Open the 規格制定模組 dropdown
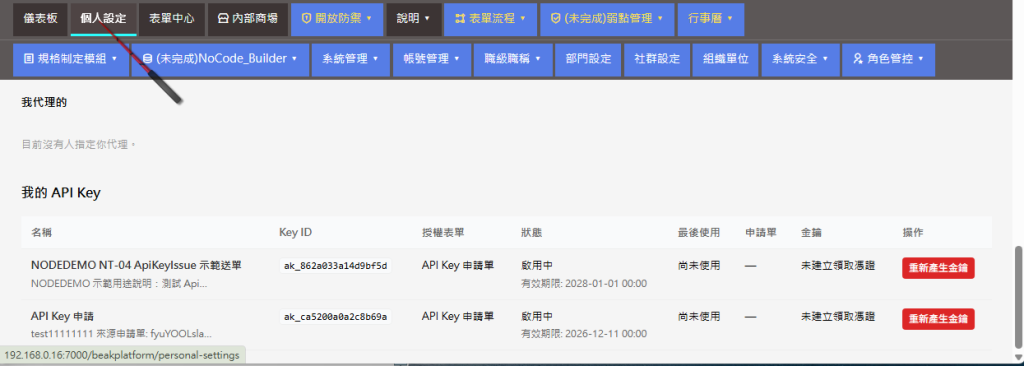Screen dimensions: 1024x366 pos(71,59)
